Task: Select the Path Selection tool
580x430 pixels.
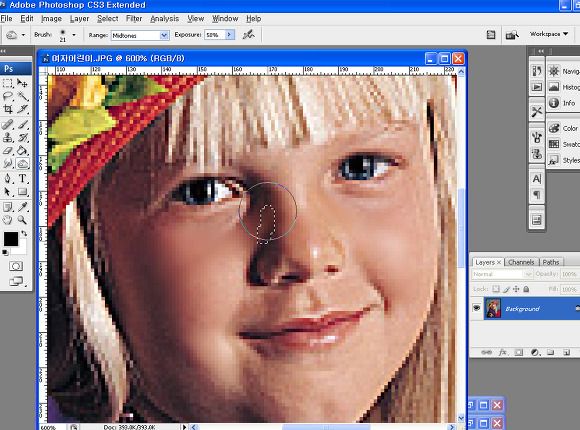Action: point(8,192)
